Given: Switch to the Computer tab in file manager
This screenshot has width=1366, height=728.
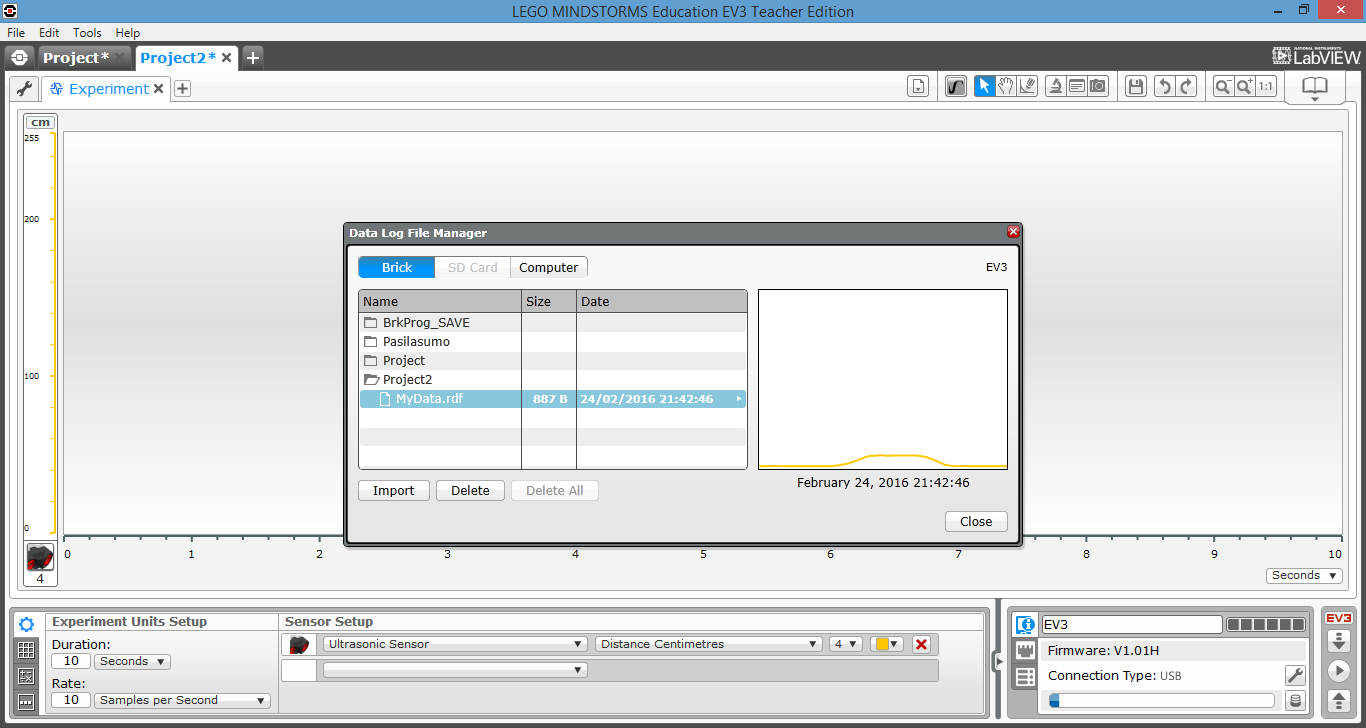Looking at the screenshot, I should click(x=548, y=267).
